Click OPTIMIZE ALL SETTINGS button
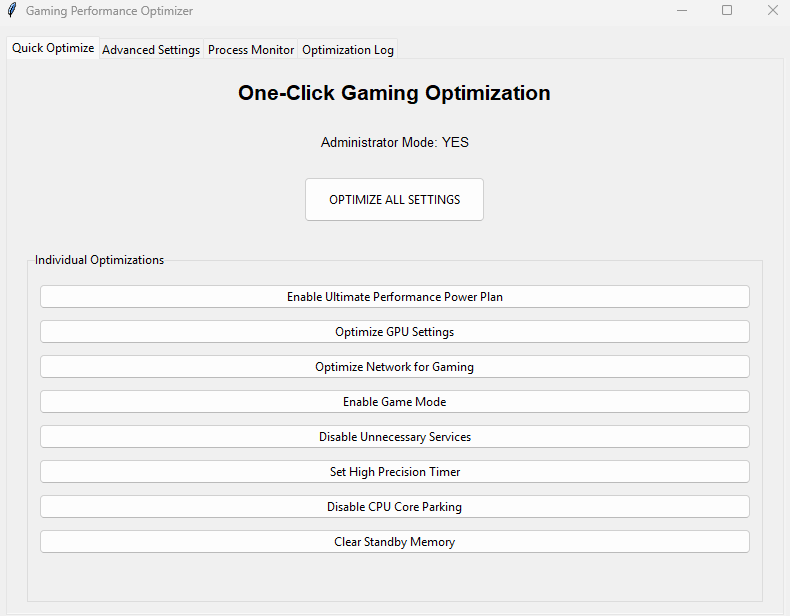This screenshot has height=616, width=790. pyautogui.click(x=394, y=199)
